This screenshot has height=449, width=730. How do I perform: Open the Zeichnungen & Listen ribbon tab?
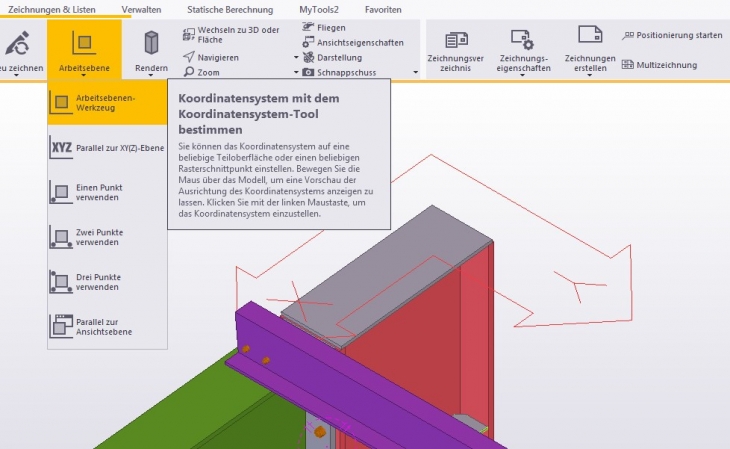click(x=52, y=9)
